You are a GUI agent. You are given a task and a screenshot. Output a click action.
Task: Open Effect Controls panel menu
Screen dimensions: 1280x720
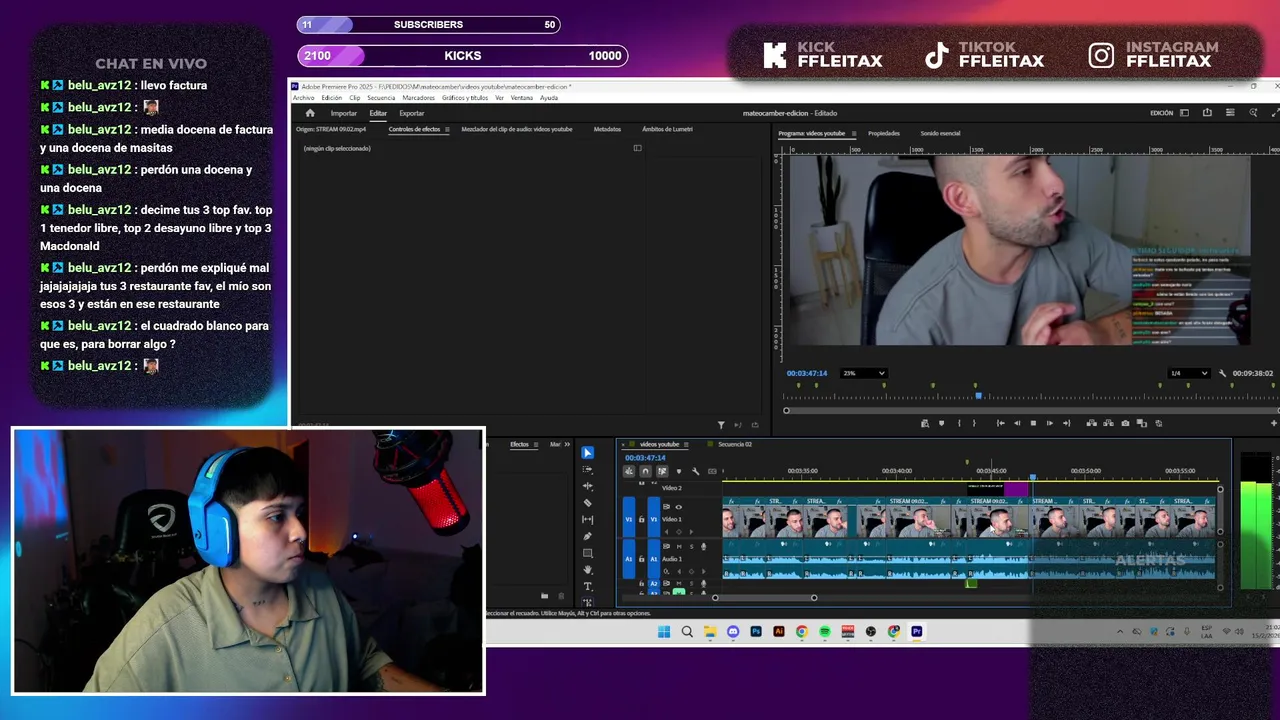pyautogui.click(x=447, y=129)
